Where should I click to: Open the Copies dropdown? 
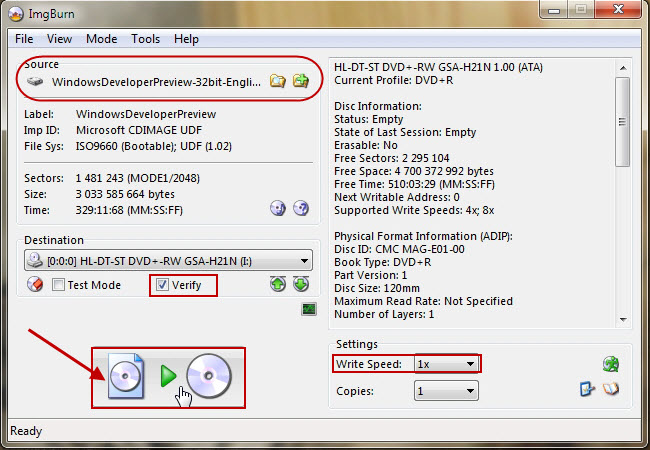446,391
